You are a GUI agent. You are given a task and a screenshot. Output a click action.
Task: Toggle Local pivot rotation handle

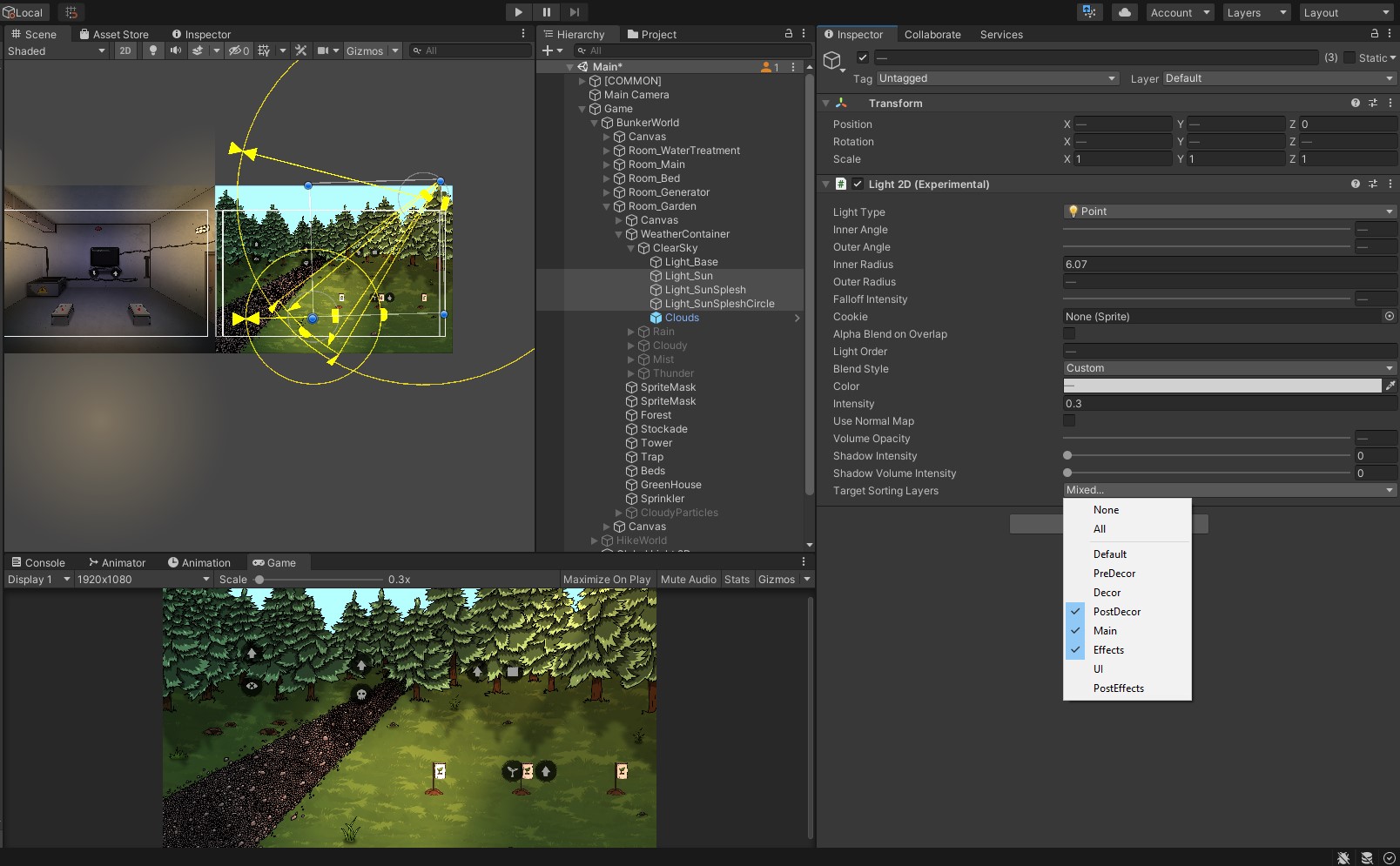coord(24,12)
